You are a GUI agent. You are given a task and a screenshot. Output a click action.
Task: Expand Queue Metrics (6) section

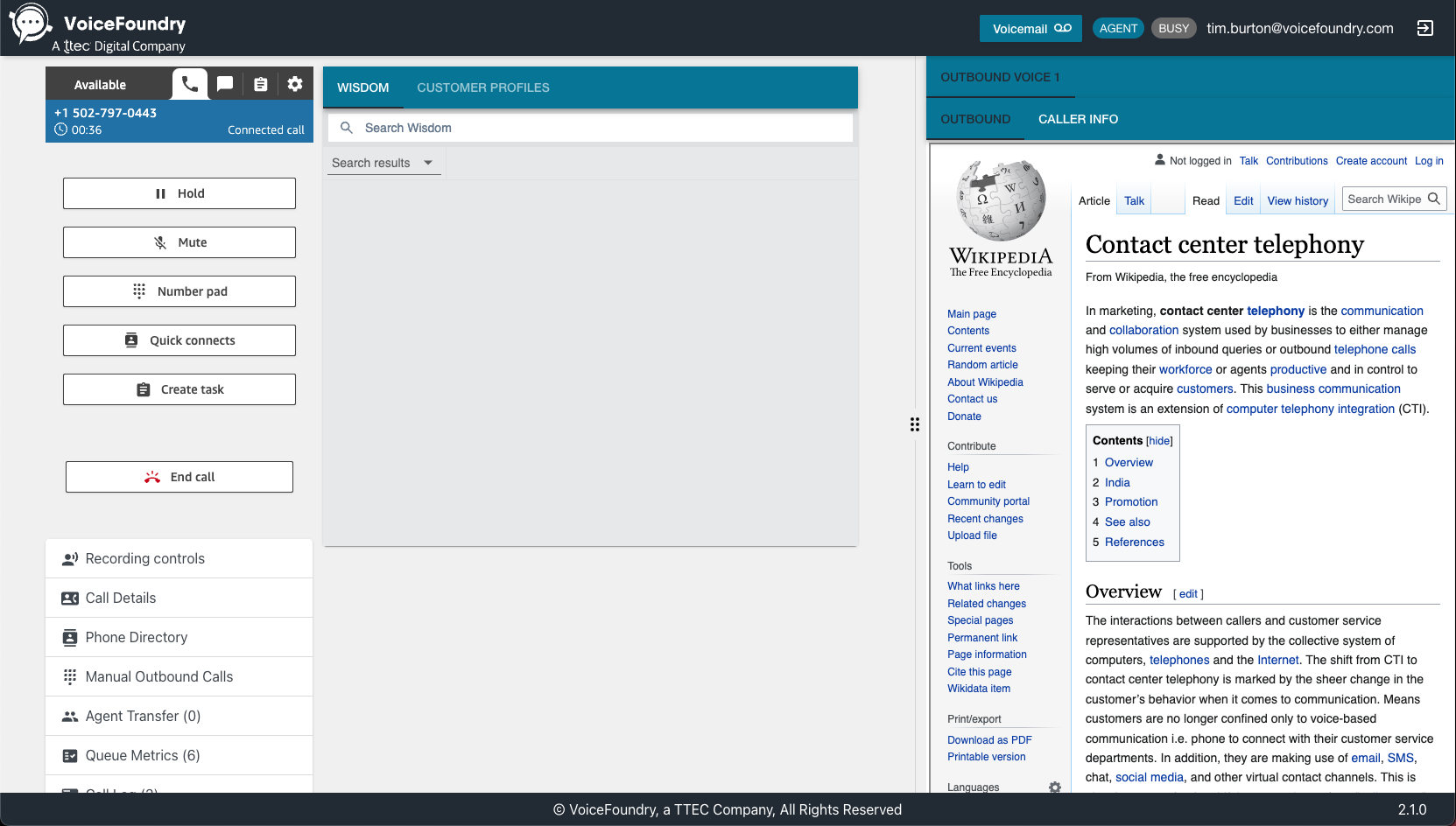179,755
